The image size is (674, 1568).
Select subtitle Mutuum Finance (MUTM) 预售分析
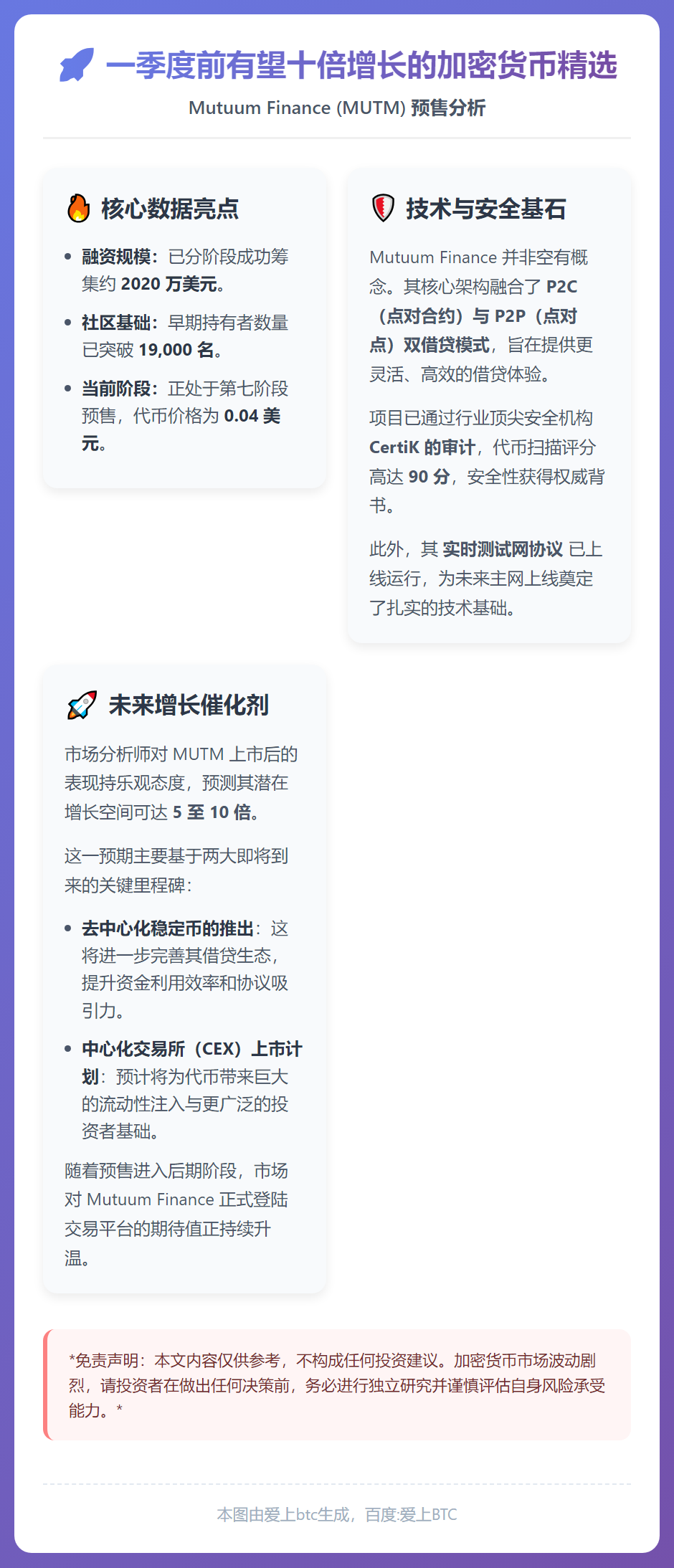337,108
